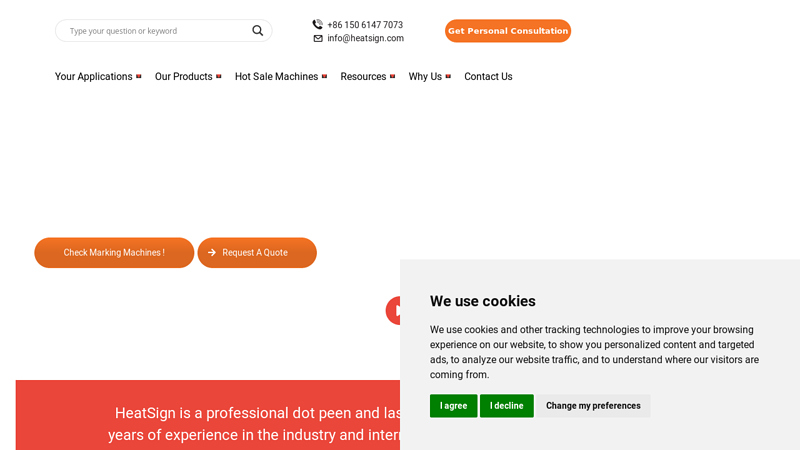This screenshot has height=450, width=800.
Task: Expand the Hot Sale Machines dropdown indicator
Action: [x=324, y=77]
